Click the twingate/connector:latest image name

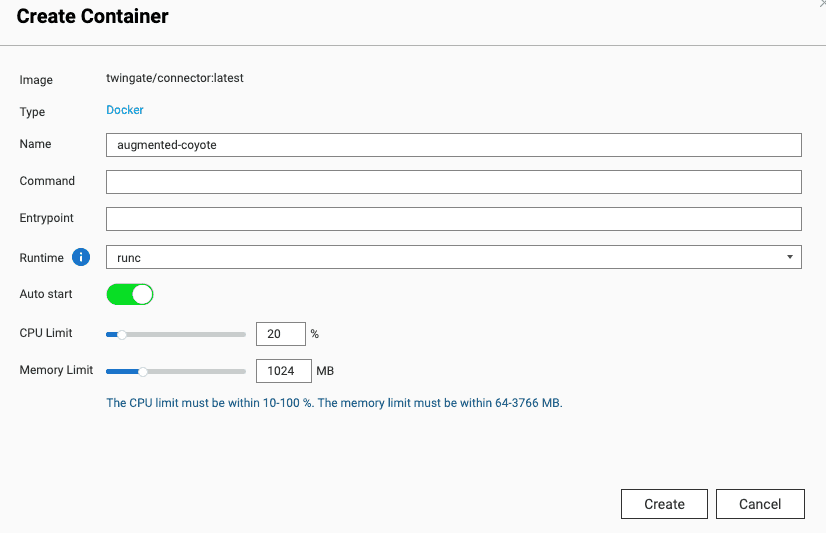click(x=174, y=78)
